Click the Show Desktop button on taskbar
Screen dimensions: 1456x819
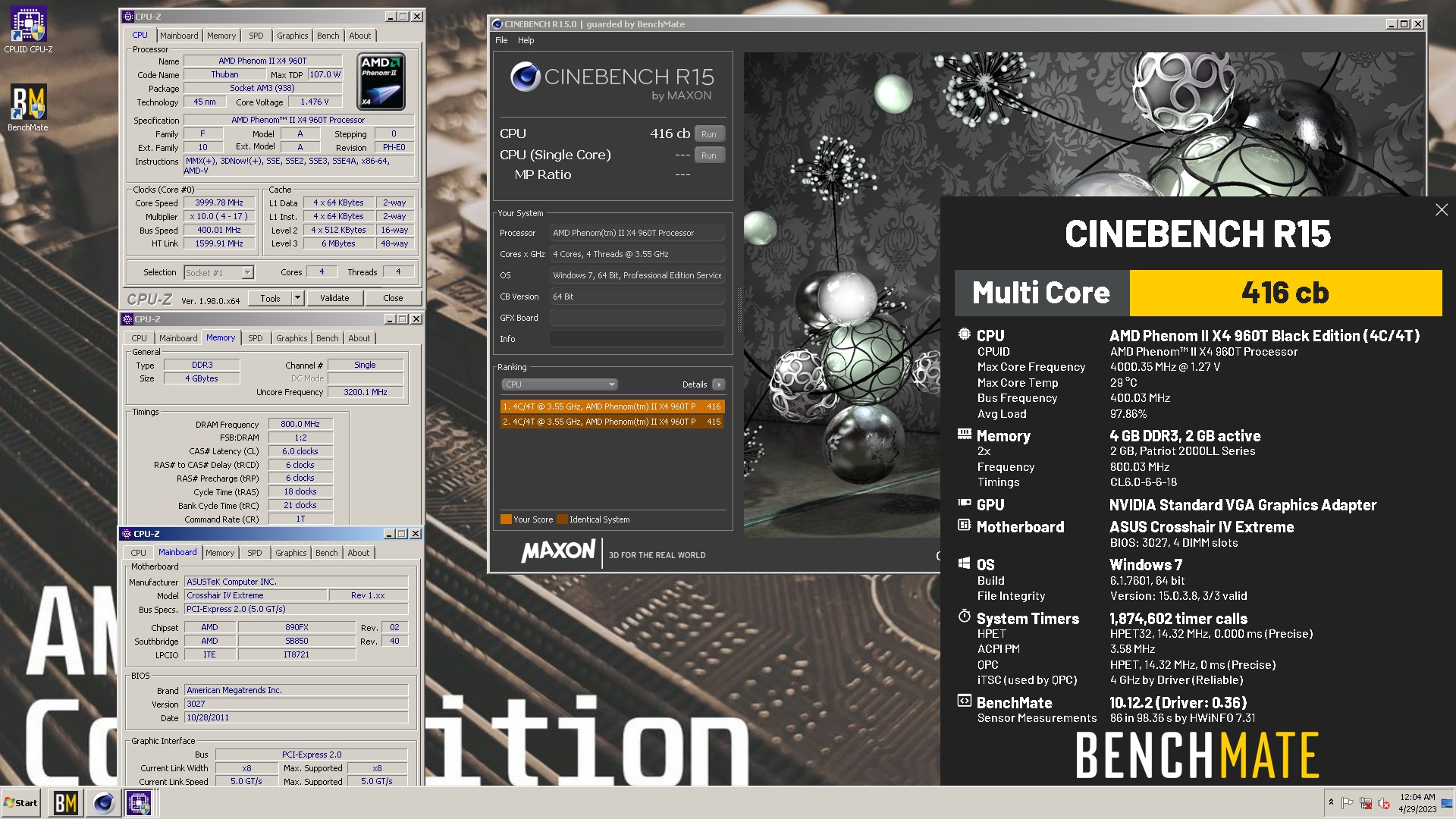(x=1448, y=802)
